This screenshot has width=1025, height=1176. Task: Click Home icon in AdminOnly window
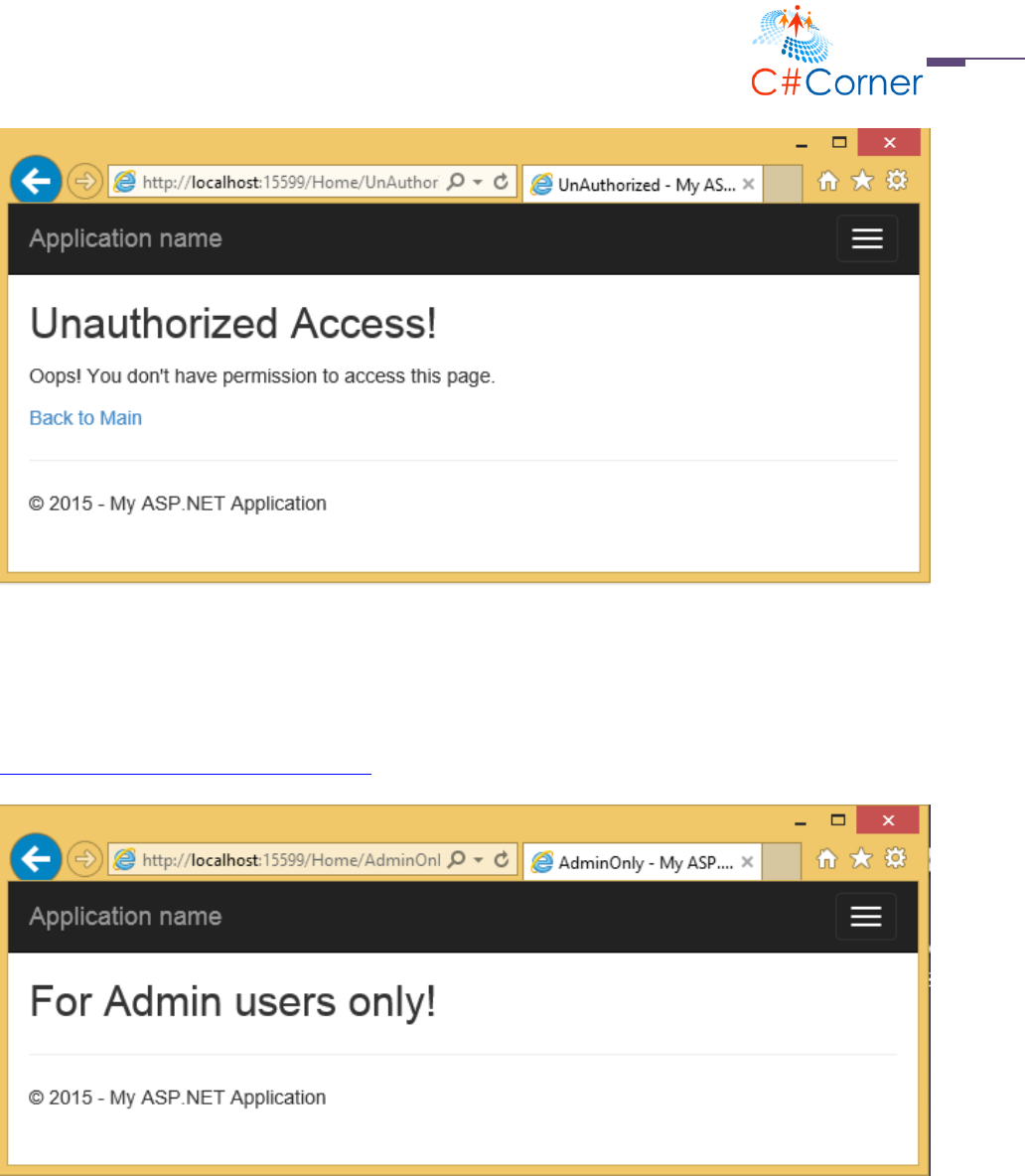tap(827, 859)
